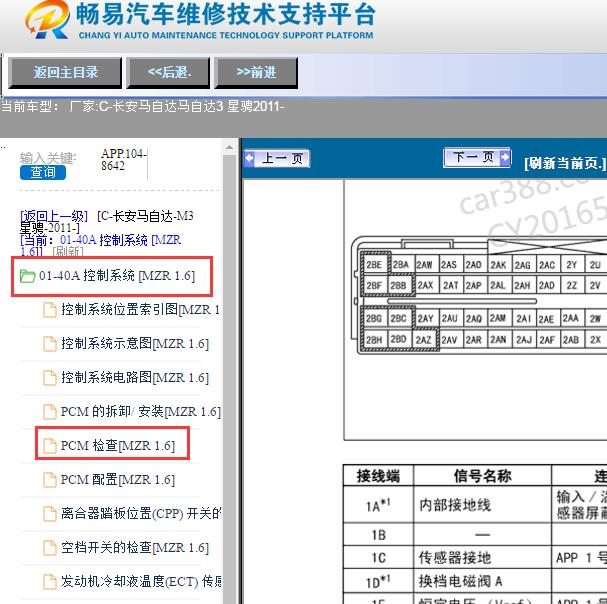The height and width of the screenshot is (604, 607).
Task: Click the left arrow icon on 上一页
Action: [250, 158]
